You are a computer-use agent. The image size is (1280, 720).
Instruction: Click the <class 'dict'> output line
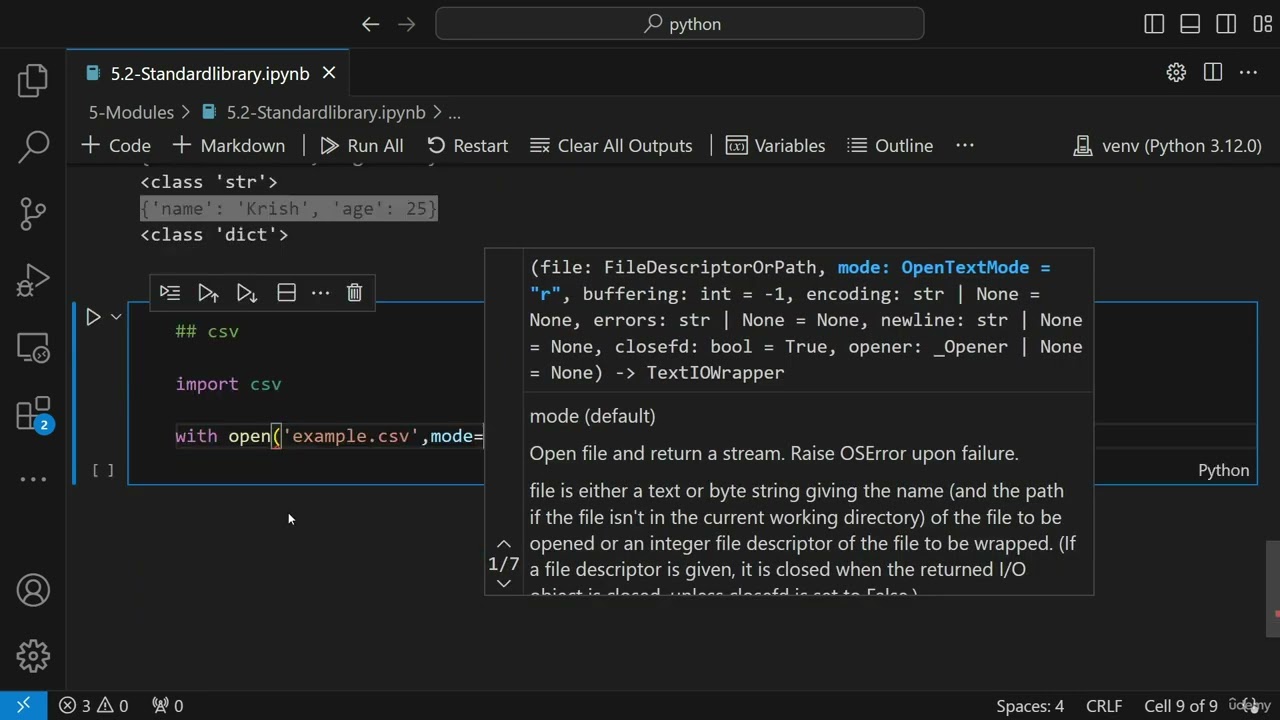(214, 234)
